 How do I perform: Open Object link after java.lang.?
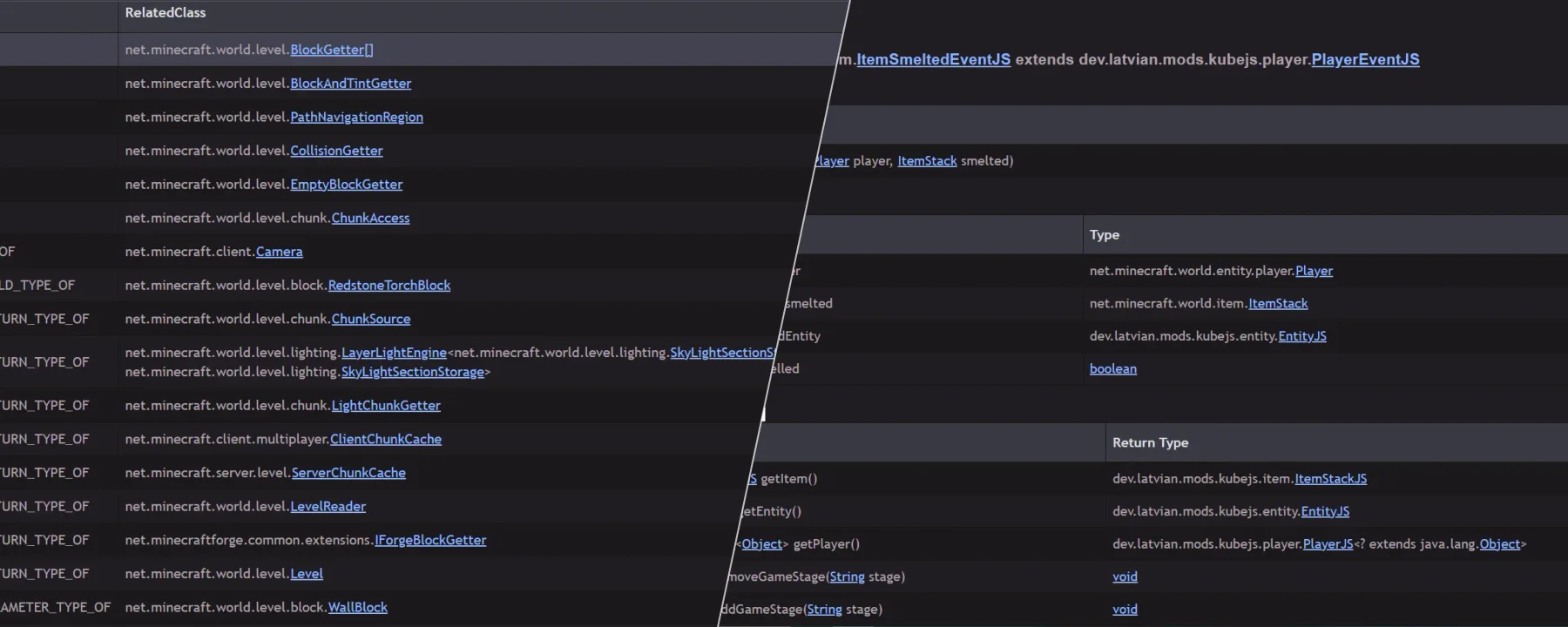click(1499, 544)
